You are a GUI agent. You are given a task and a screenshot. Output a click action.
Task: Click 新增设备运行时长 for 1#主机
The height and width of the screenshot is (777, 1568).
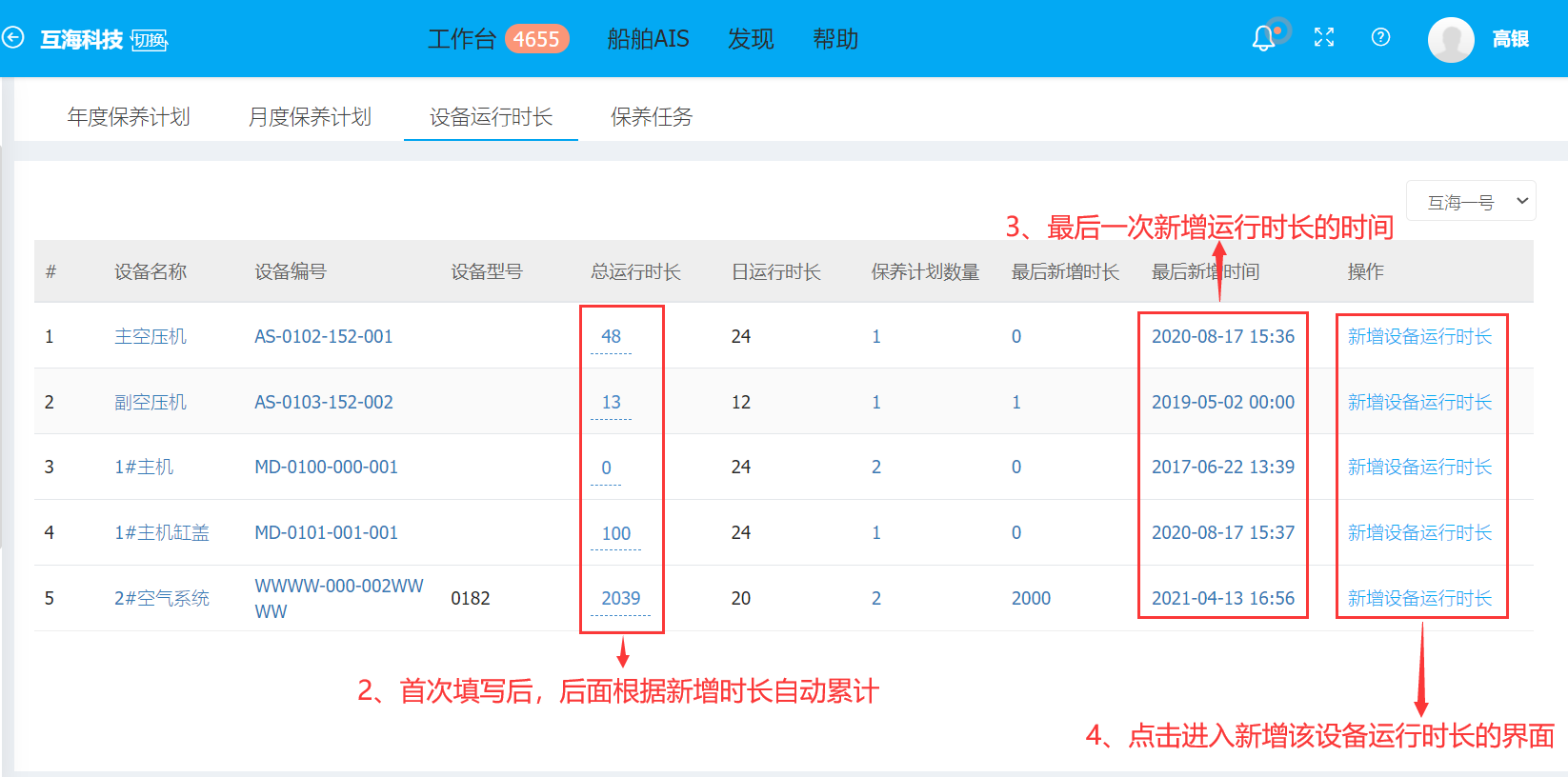[1419, 467]
